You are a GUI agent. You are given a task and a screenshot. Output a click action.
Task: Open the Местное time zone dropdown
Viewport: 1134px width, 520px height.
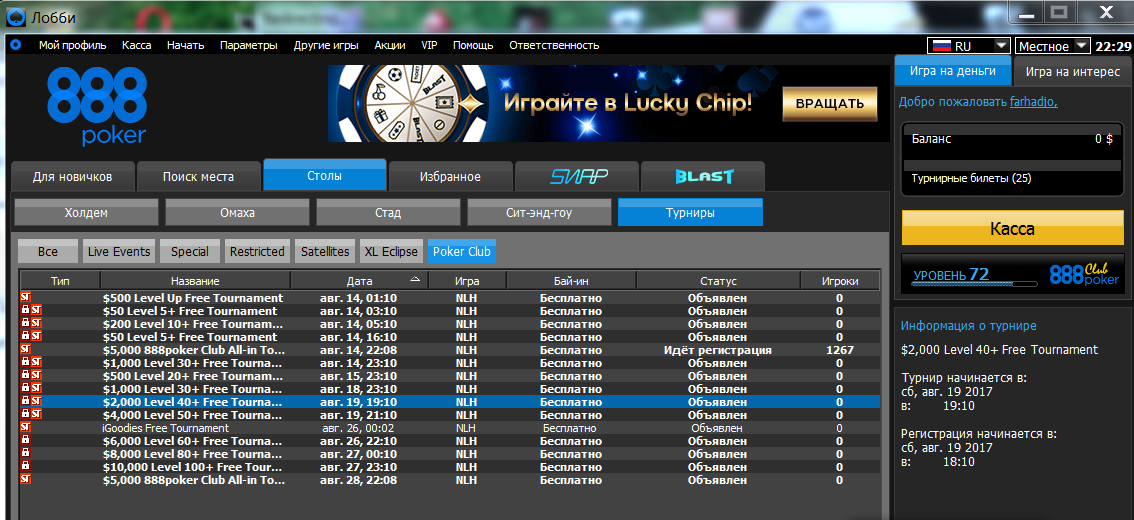click(1052, 46)
